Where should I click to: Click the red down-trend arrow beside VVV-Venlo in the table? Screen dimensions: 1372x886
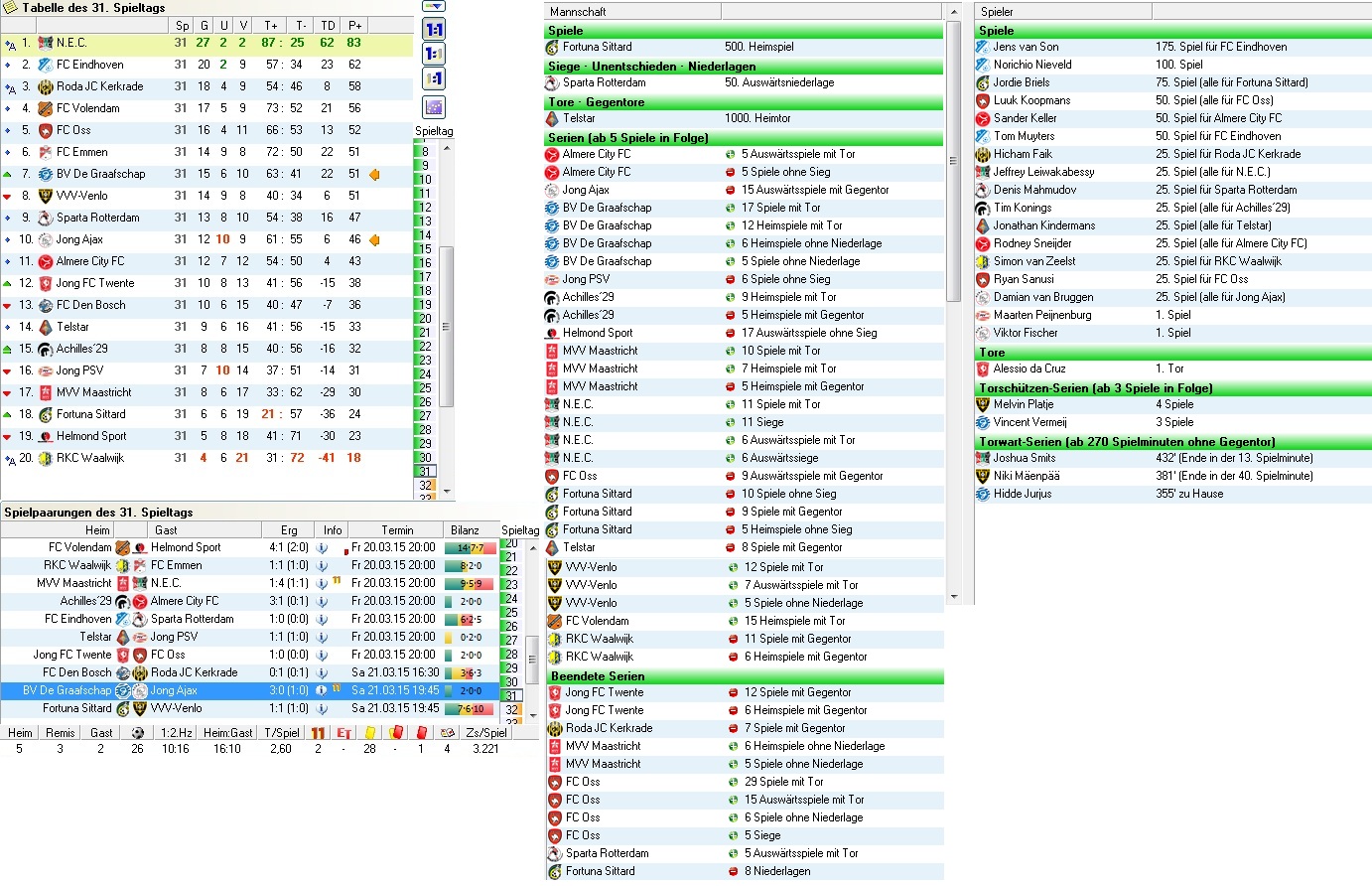(x=8, y=196)
